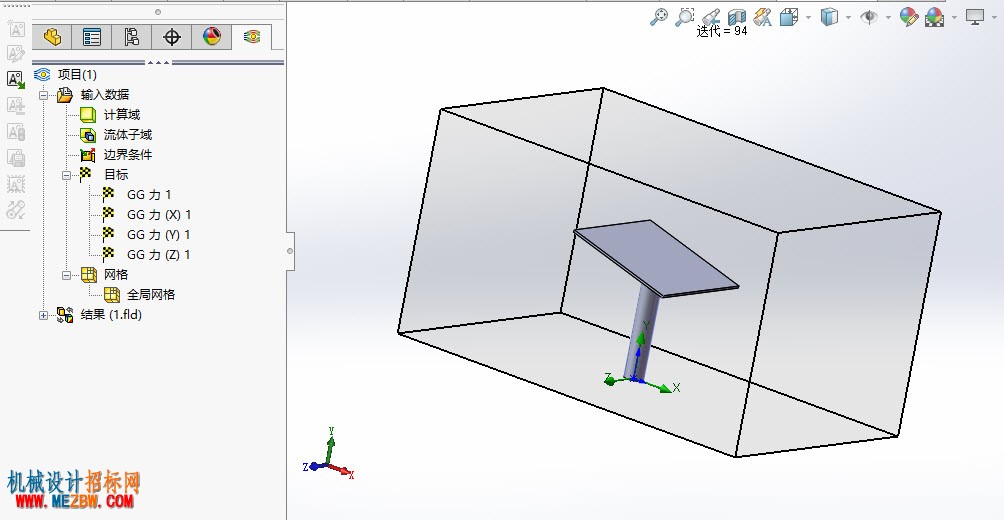Open the Display Style cube icon
Screen dimensions: 1004x520
pyautogui.click(x=829, y=17)
